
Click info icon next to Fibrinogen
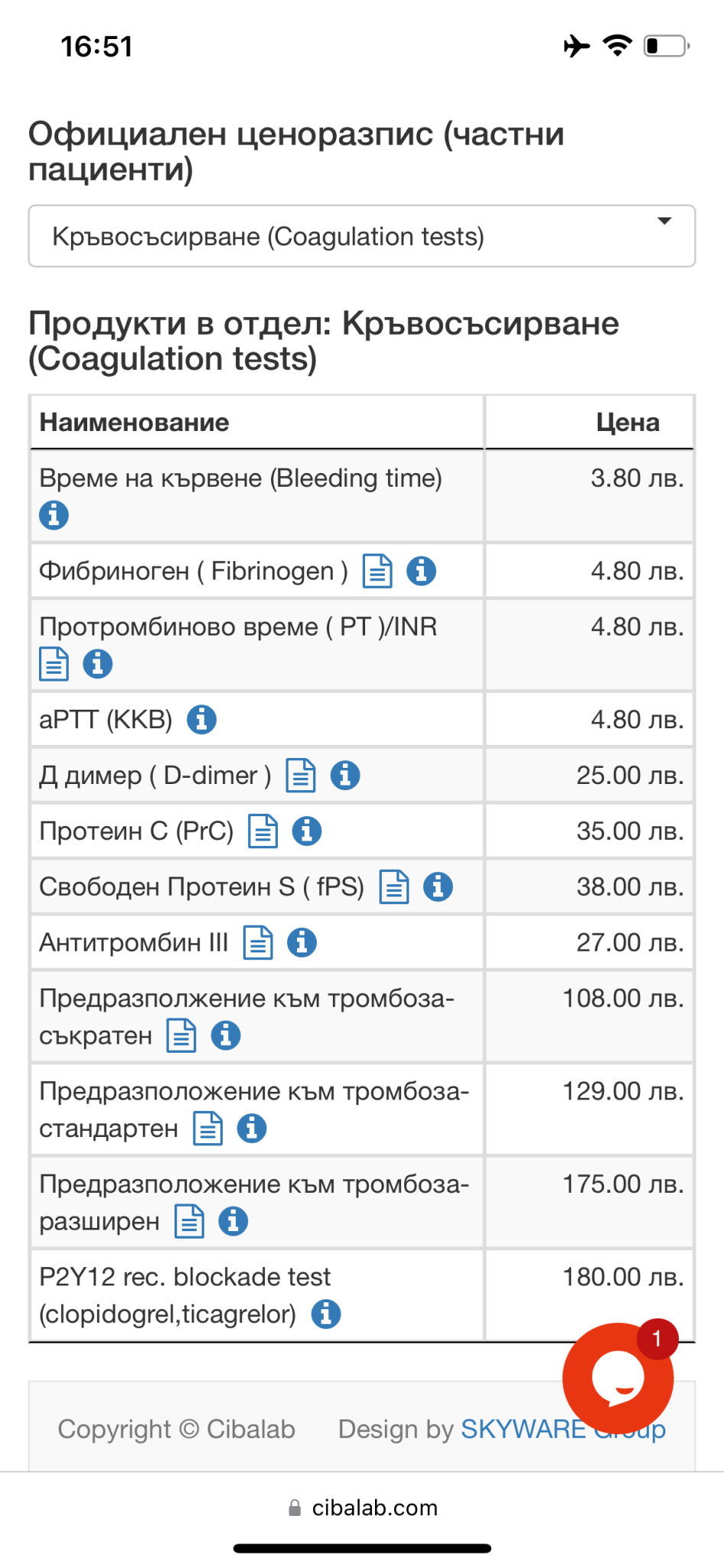[422, 571]
